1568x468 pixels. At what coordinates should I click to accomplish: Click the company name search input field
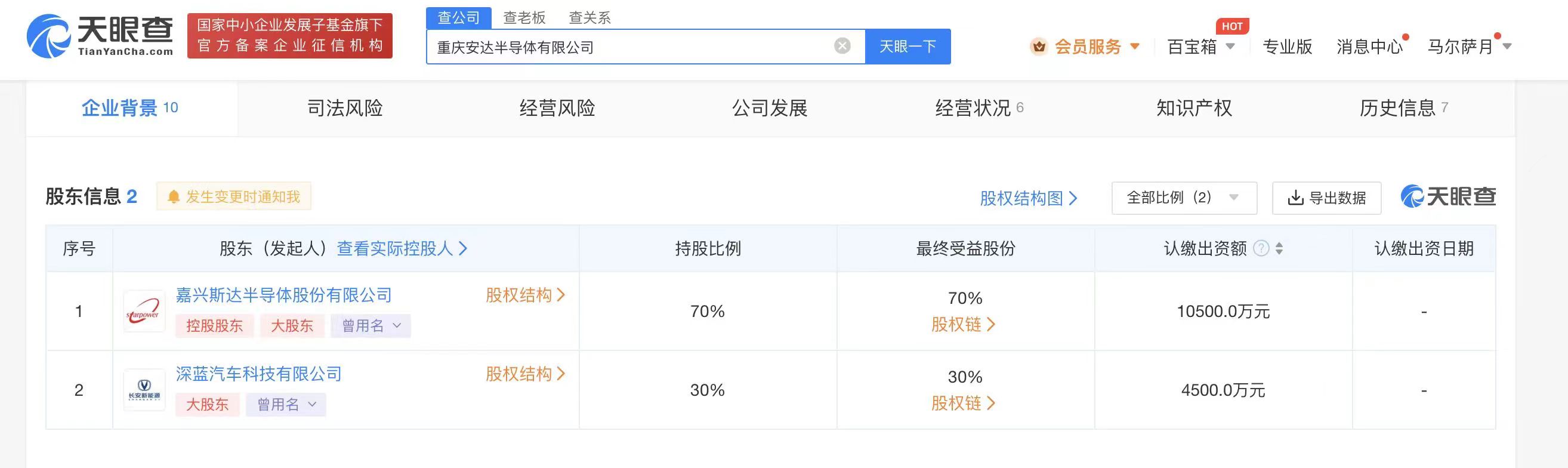coord(630,47)
